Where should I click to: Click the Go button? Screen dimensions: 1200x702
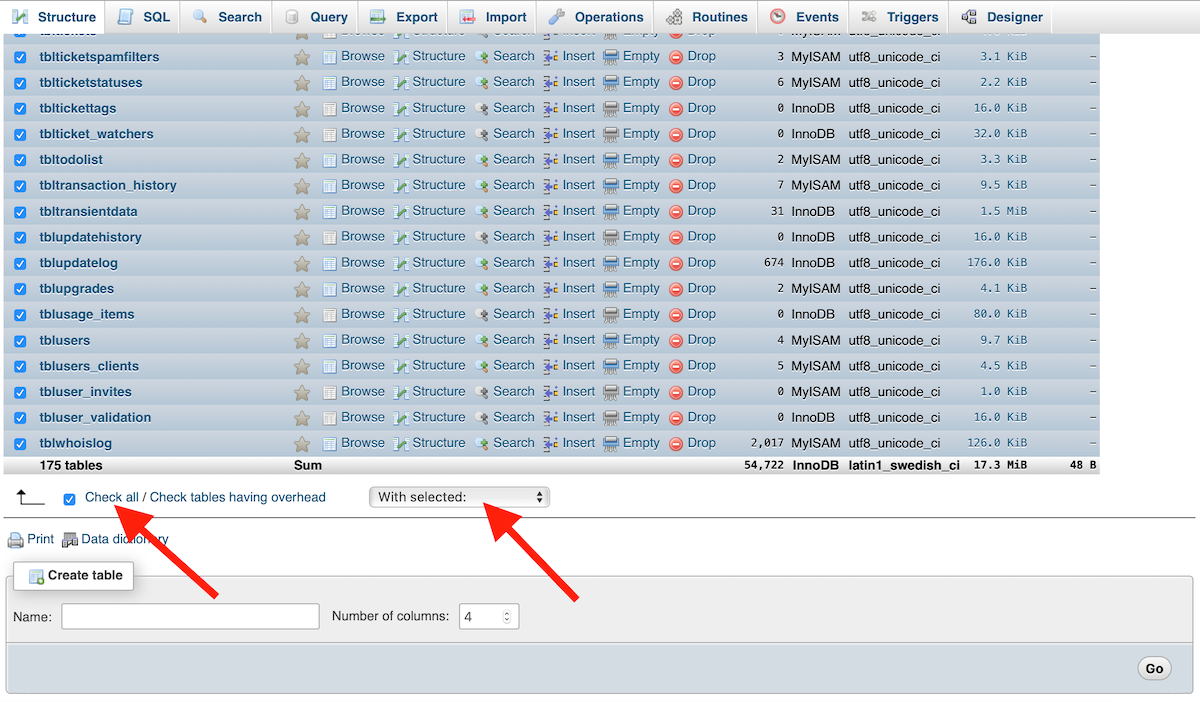[1154, 668]
